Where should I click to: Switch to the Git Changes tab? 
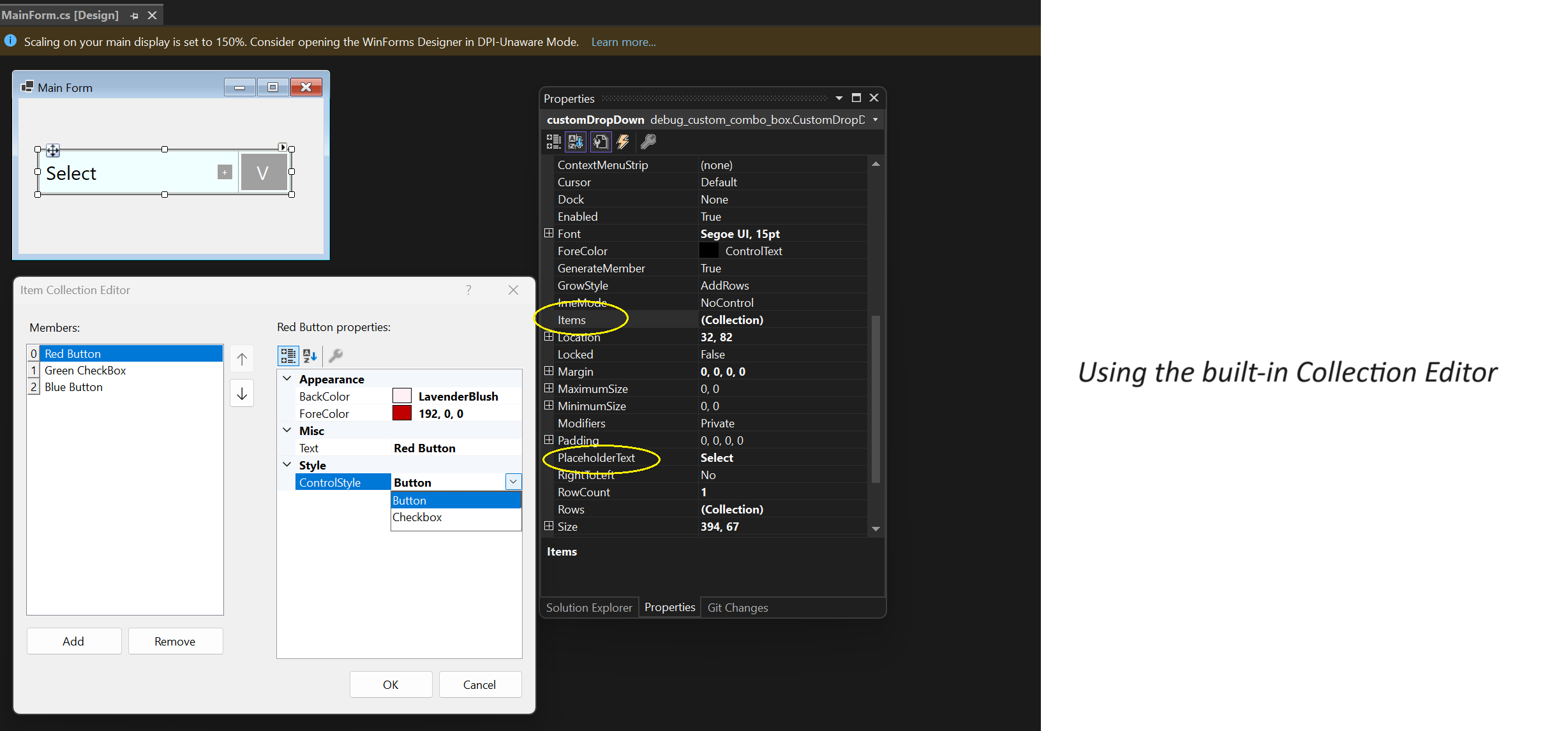coord(737,607)
